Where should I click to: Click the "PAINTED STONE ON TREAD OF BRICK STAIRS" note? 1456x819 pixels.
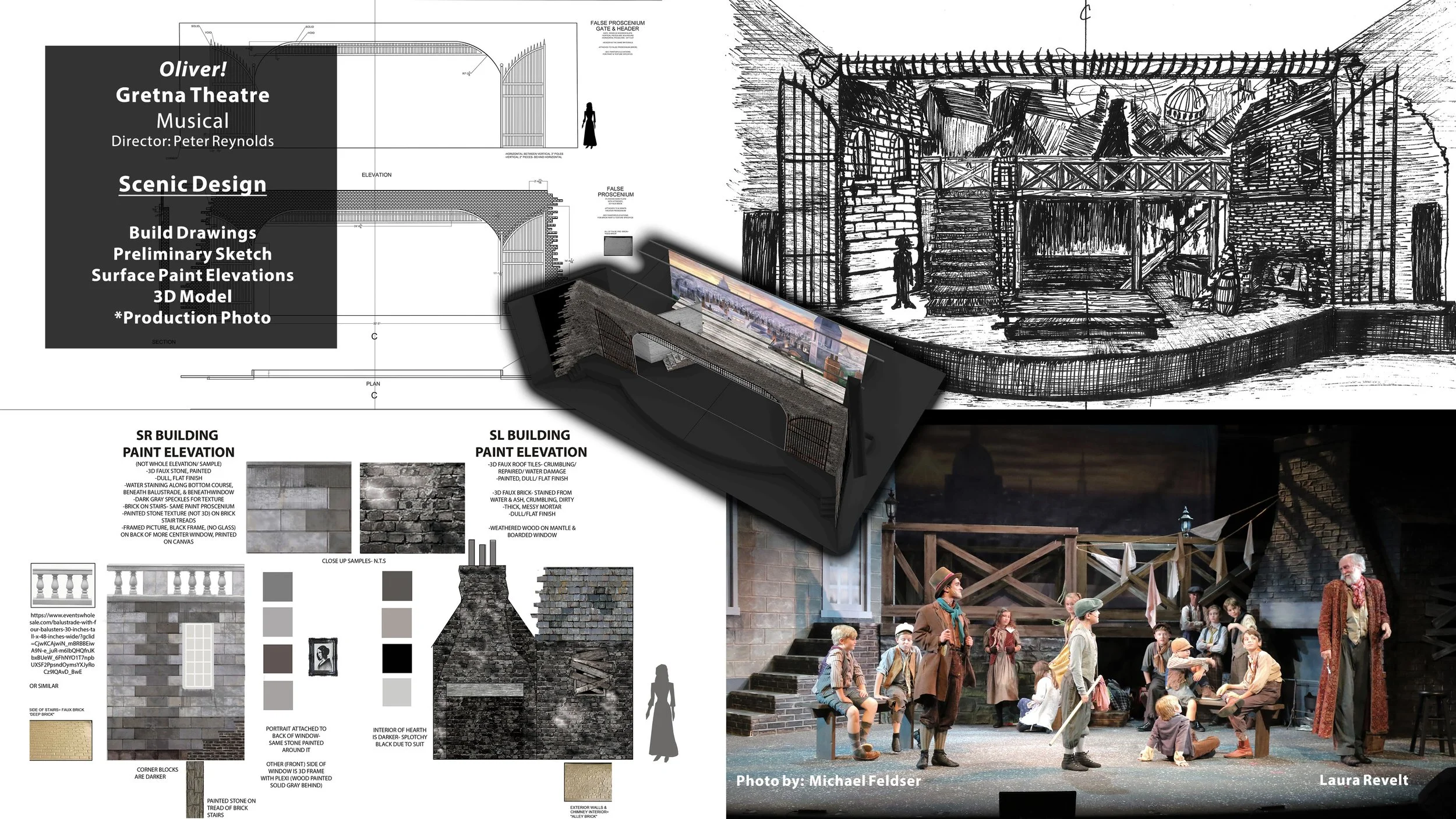pyautogui.click(x=231, y=808)
